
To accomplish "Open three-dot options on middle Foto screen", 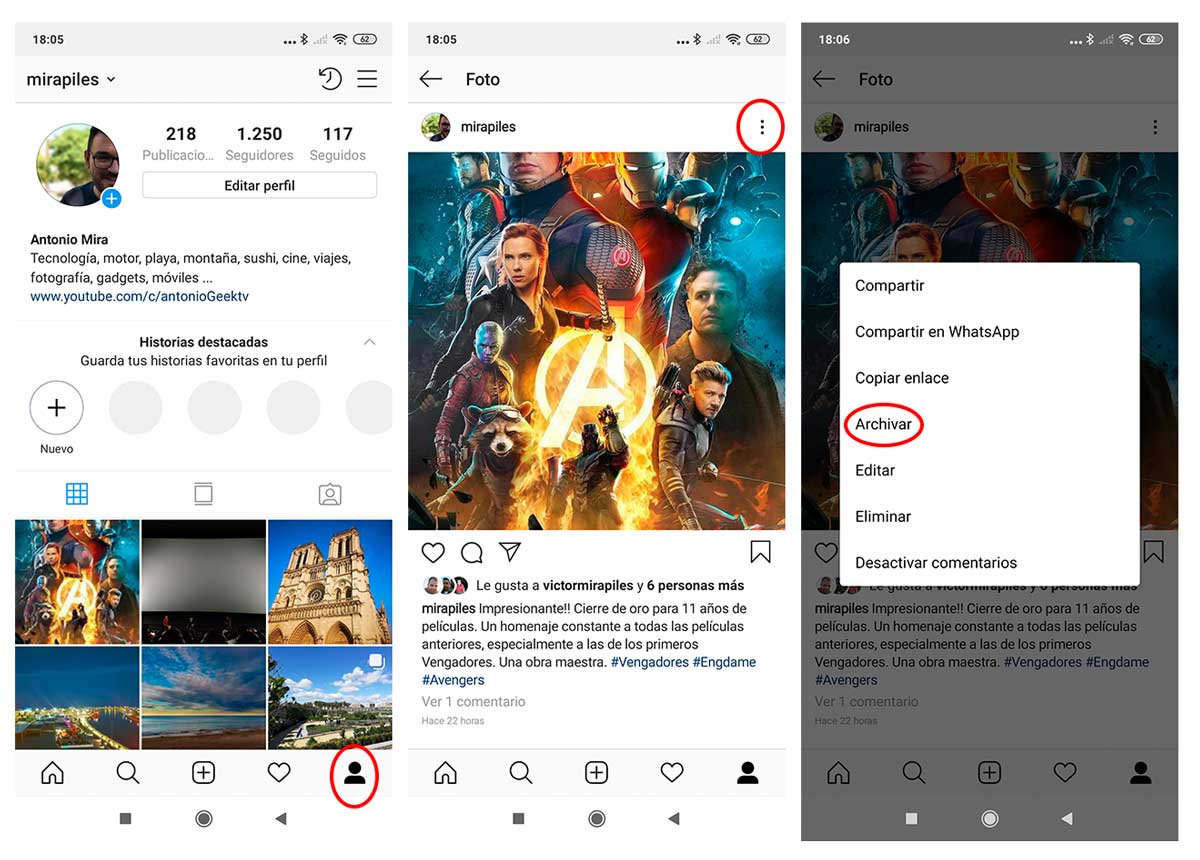I will tap(762, 127).
